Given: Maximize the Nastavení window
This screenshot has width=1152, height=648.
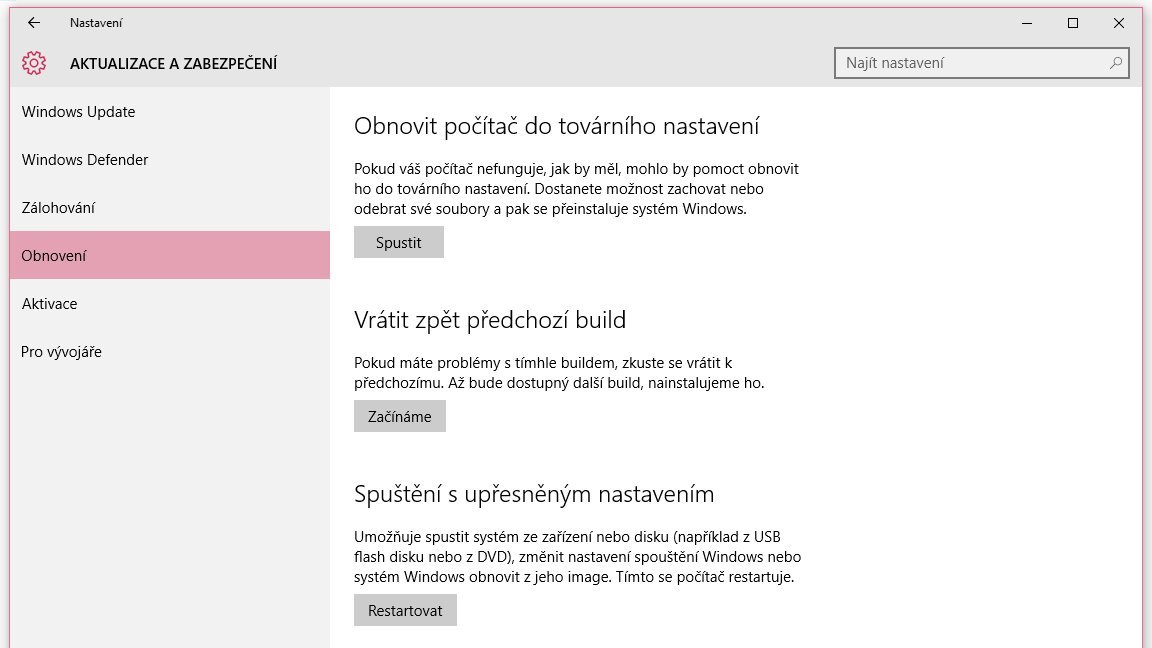Looking at the screenshot, I should (1073, 23).
